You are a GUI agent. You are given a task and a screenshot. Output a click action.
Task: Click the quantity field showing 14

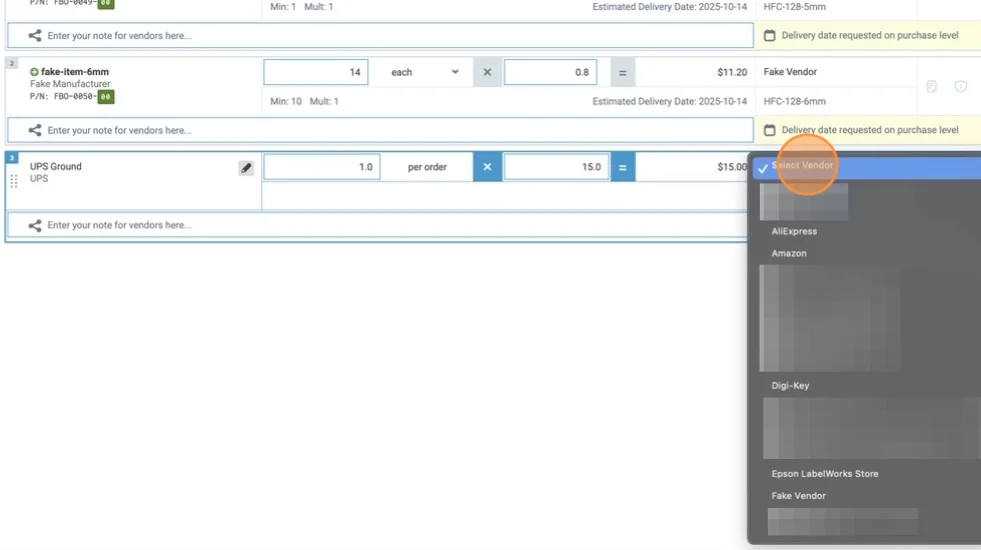click(315, 72)
